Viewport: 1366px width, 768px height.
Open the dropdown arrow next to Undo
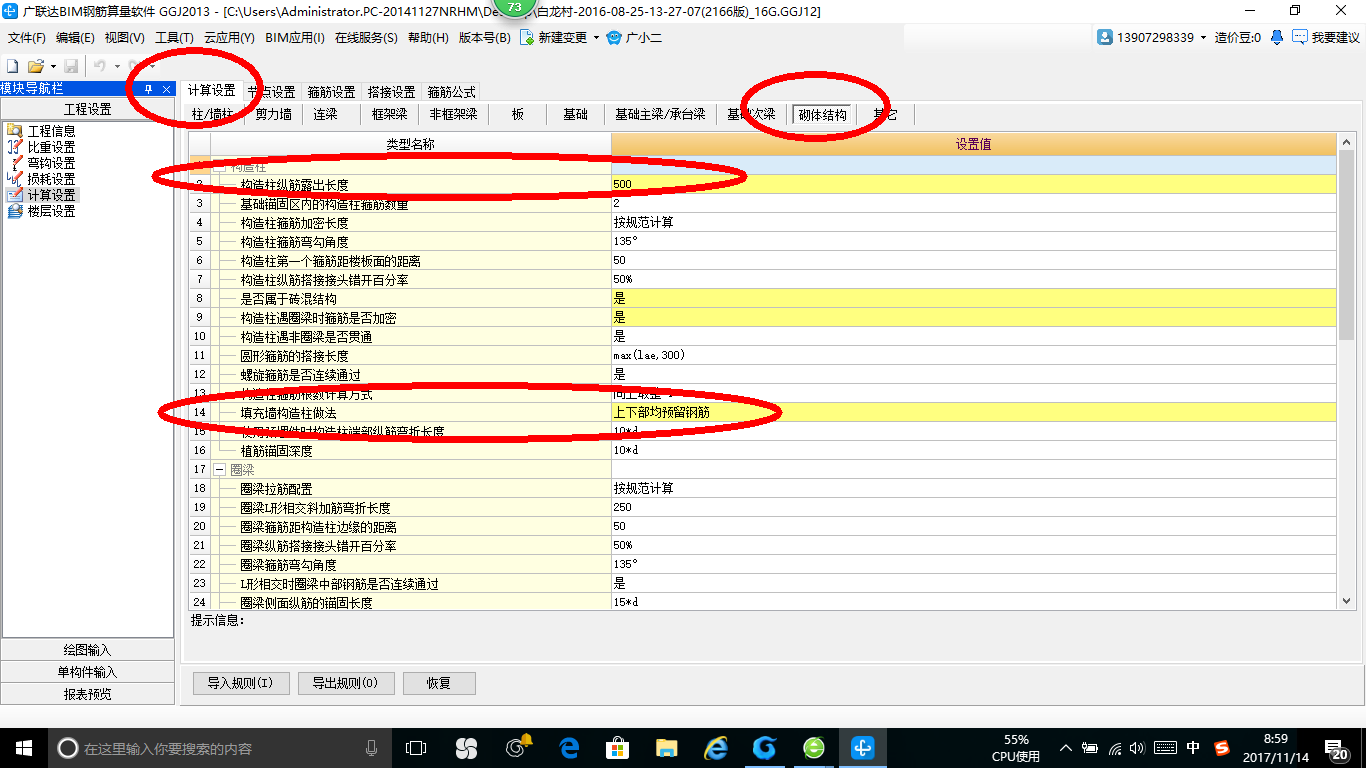[x=116, y=66]
